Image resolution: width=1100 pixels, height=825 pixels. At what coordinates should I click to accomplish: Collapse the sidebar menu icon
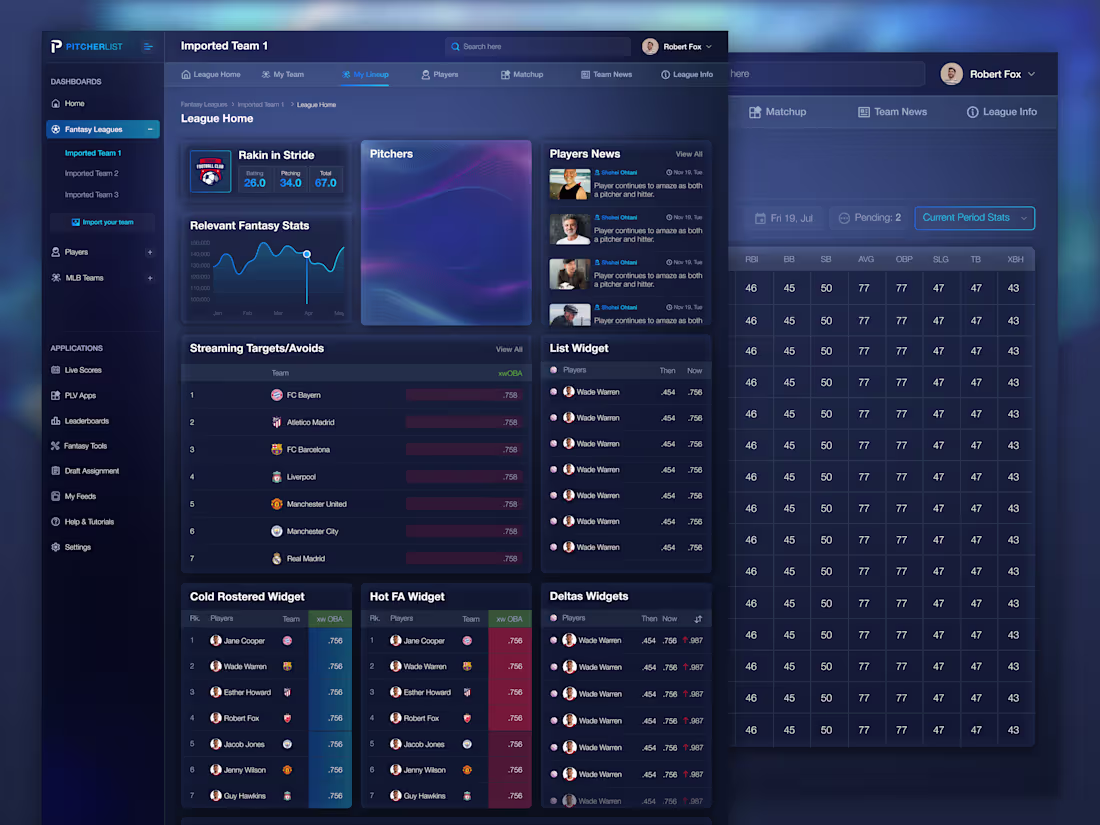pos(148,46)
